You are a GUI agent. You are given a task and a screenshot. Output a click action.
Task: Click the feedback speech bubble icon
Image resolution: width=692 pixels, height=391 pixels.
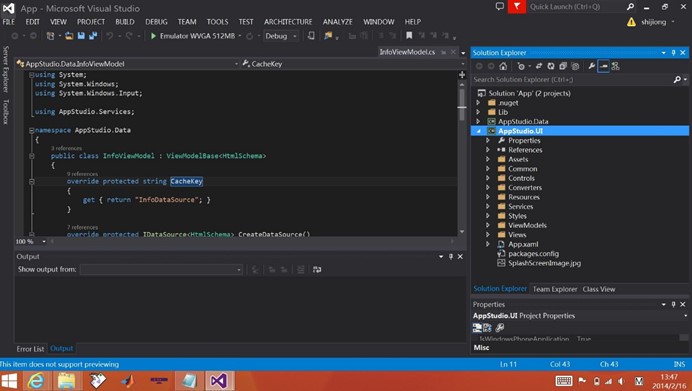pos(500,6)
